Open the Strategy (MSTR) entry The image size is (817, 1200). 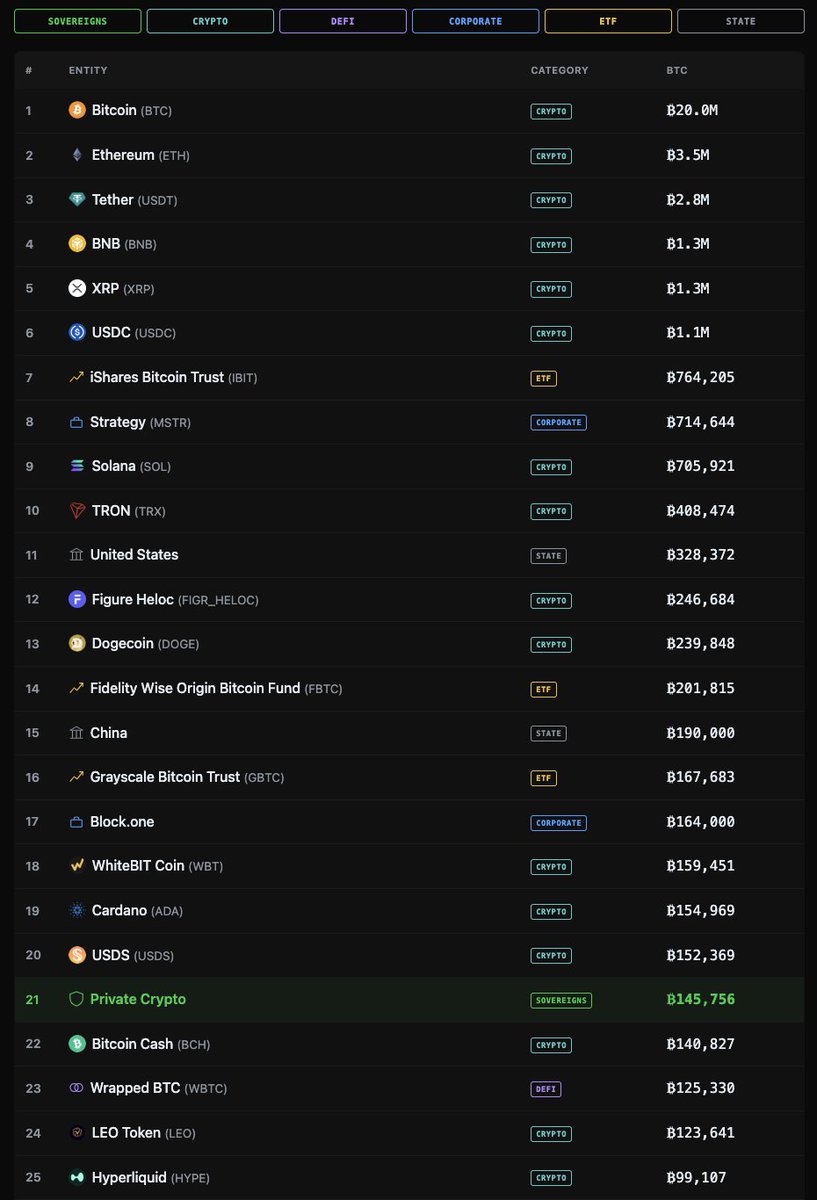pos(118,422)
